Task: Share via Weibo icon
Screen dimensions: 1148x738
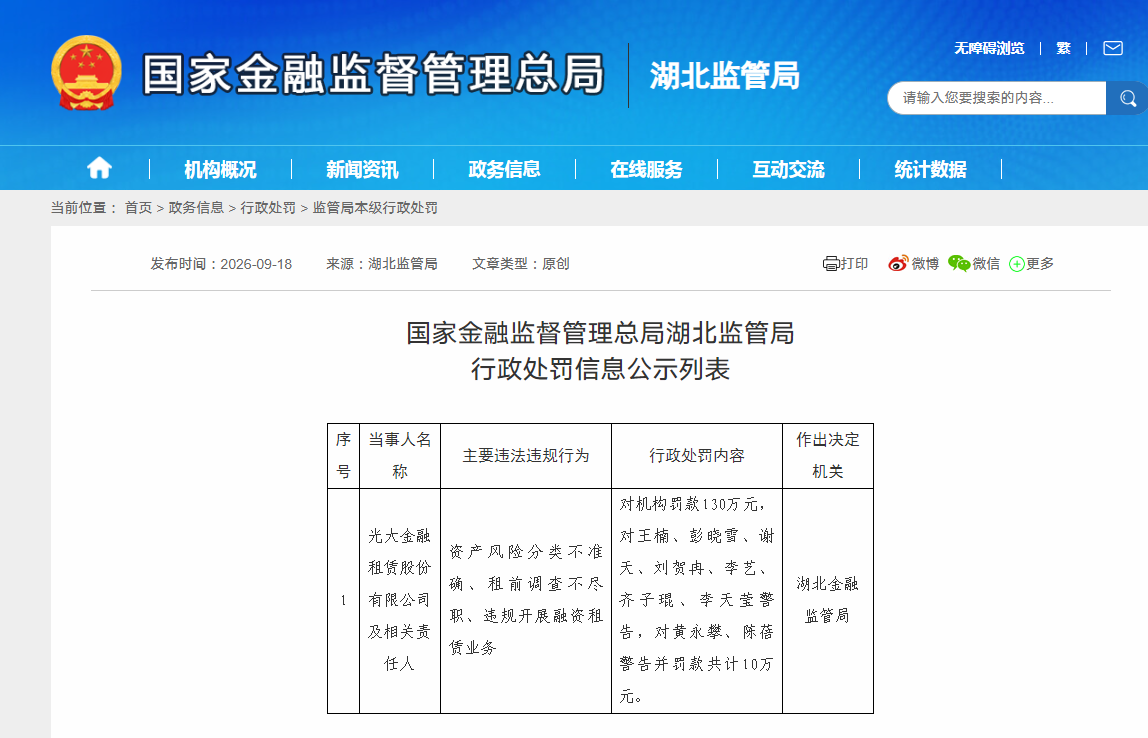Action: [x=898, y=264]
